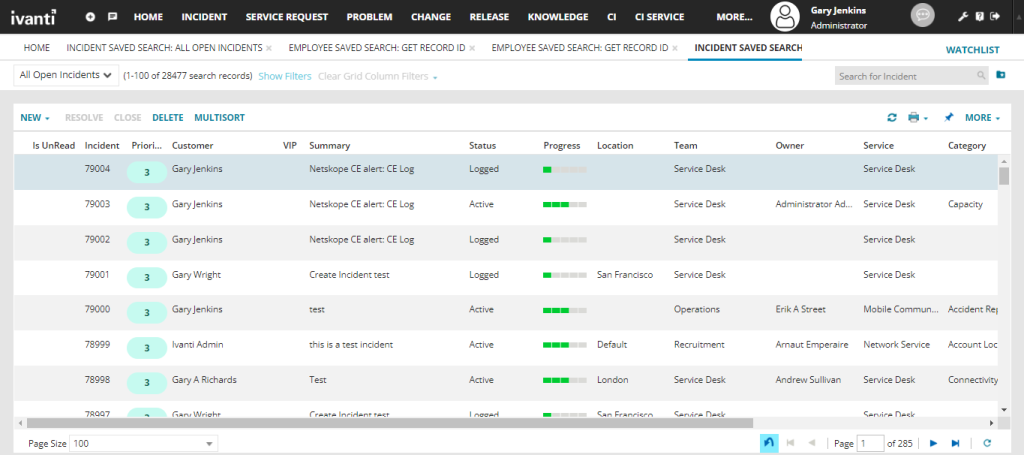1024x470 pixels.
Task: Open Clear Grid Column Filters dropdown arrow
Action: 435,78
